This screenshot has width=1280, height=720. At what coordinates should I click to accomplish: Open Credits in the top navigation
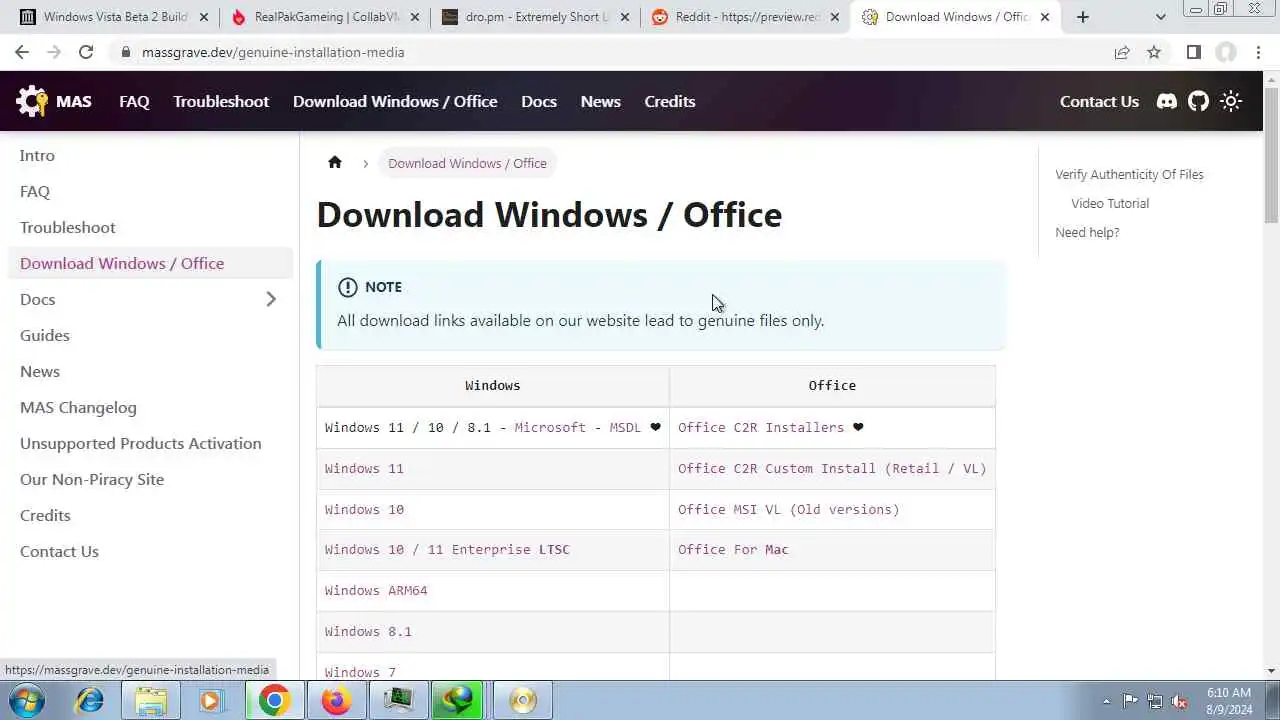670,101
